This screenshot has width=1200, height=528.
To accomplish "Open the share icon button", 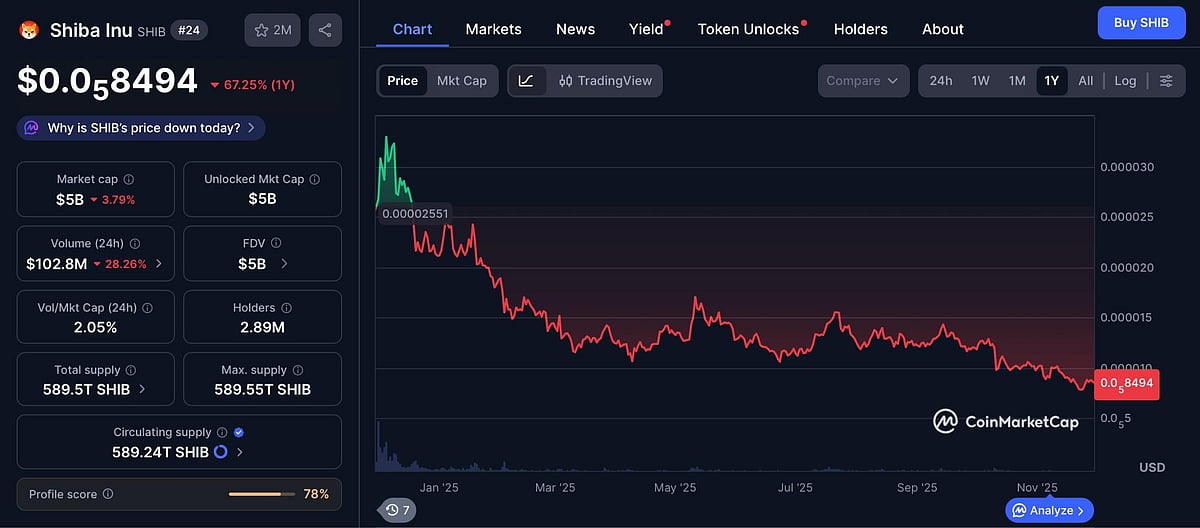I will (x=325, y=30).
